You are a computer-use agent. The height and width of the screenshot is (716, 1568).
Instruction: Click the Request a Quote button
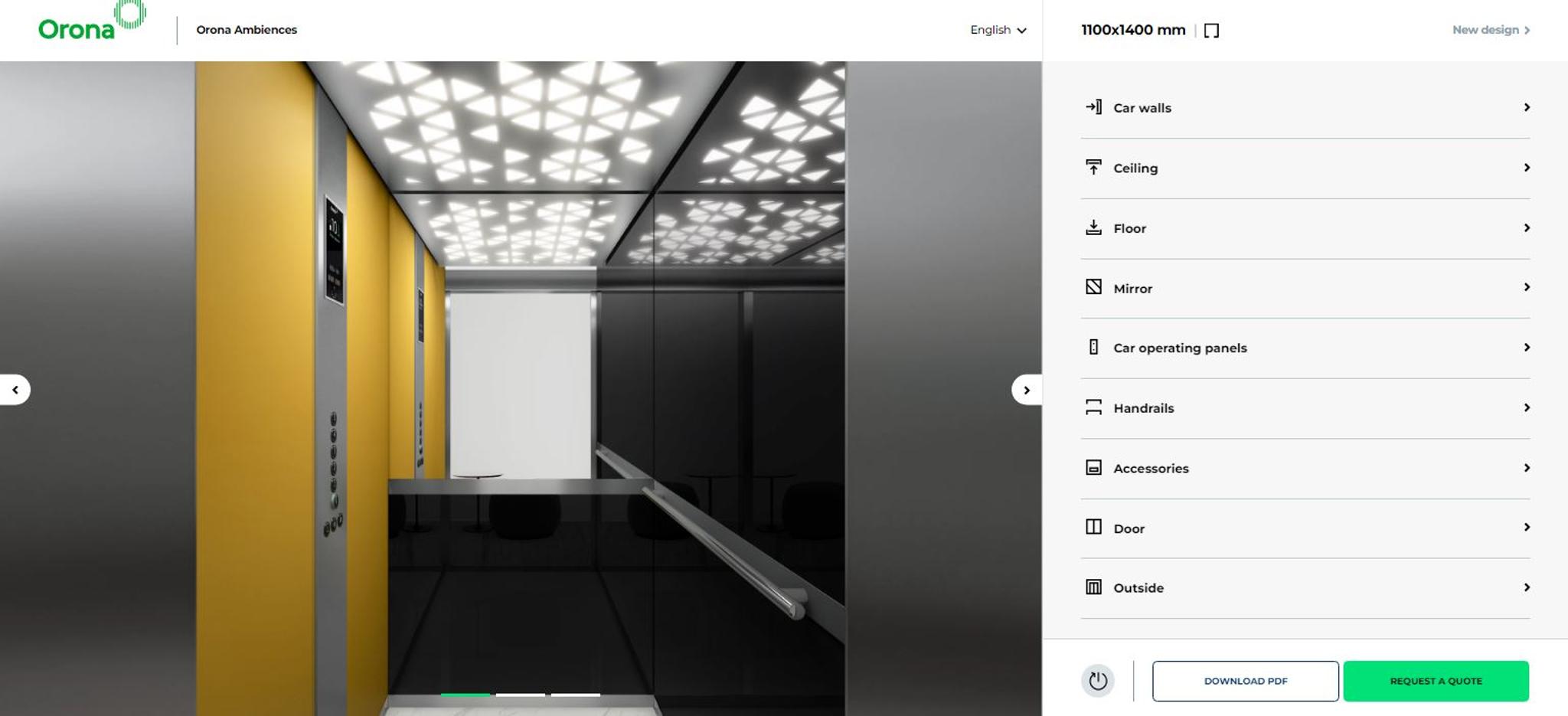pyautogui.click(x=1436, y=681)
